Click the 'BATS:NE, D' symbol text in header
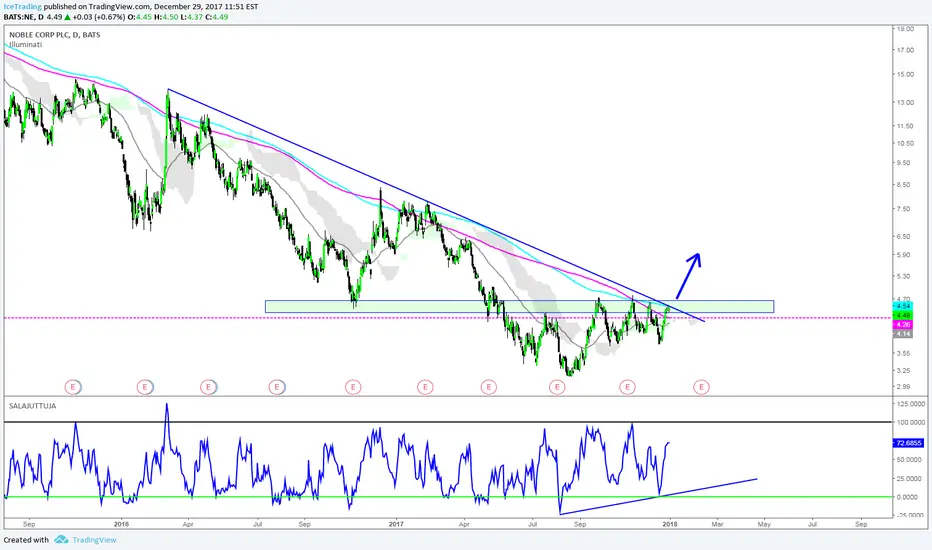Viewport: 932px width, 550px height. (24, 17)
